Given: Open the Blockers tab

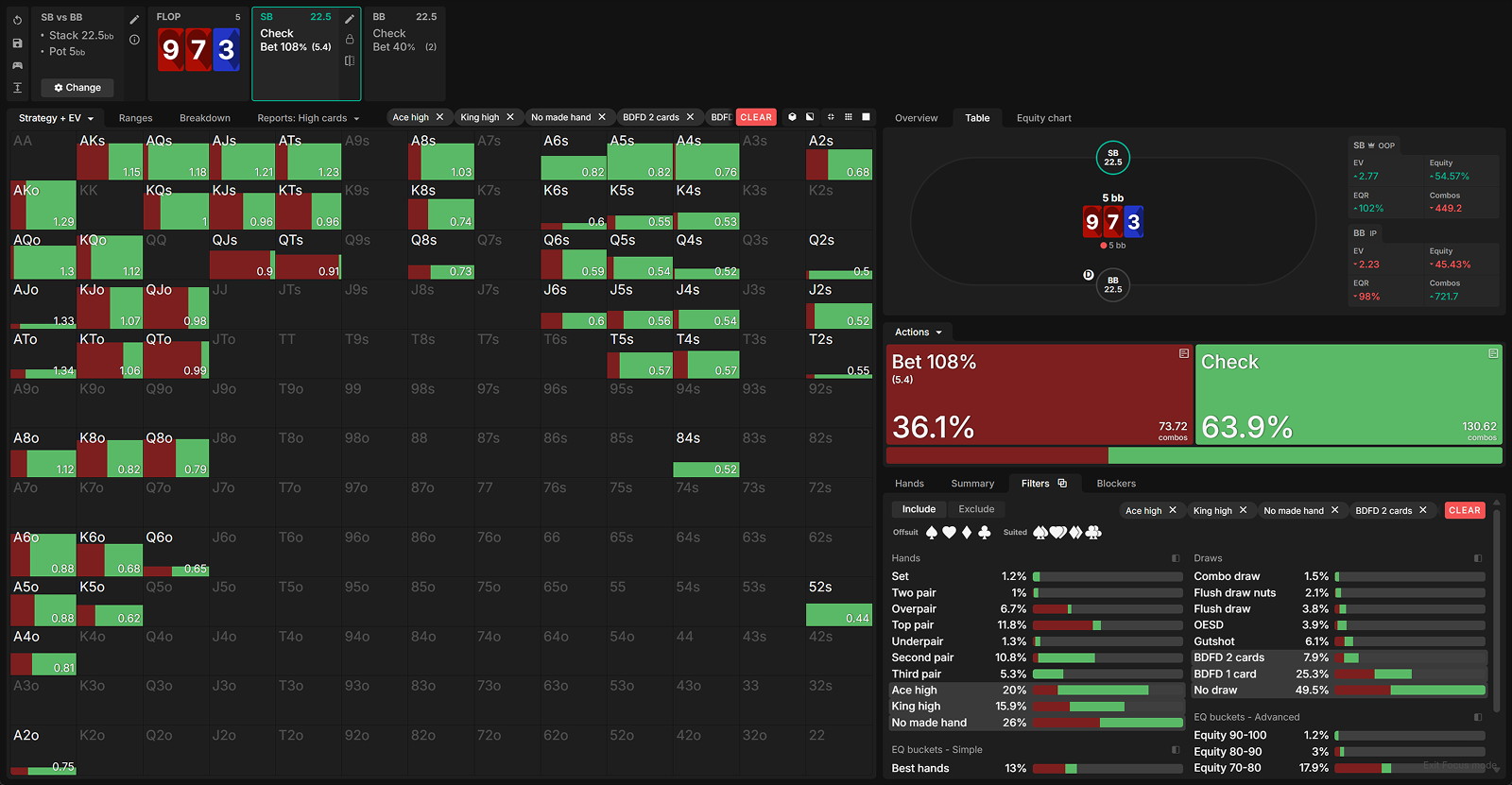Looking at the screenshot, I should (x=1116, y=484).
